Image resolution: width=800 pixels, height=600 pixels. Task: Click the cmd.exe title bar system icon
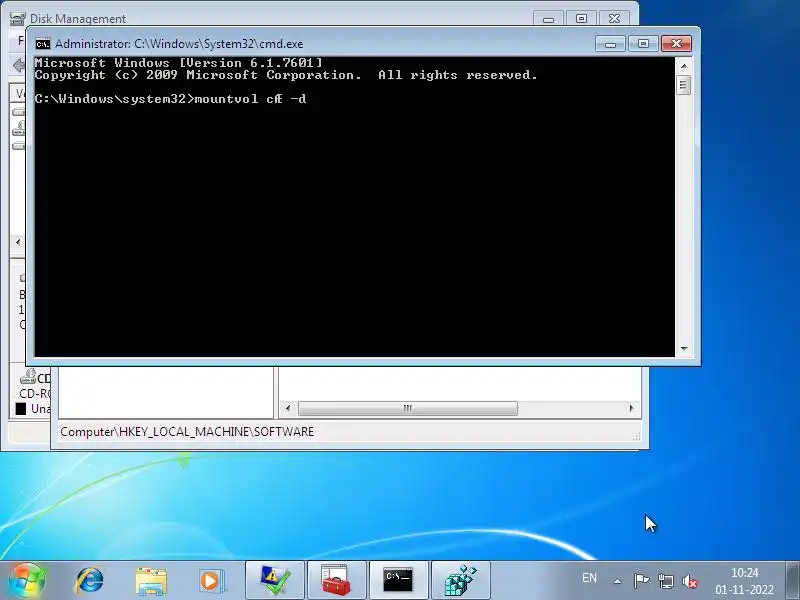[x=43, y=44]
